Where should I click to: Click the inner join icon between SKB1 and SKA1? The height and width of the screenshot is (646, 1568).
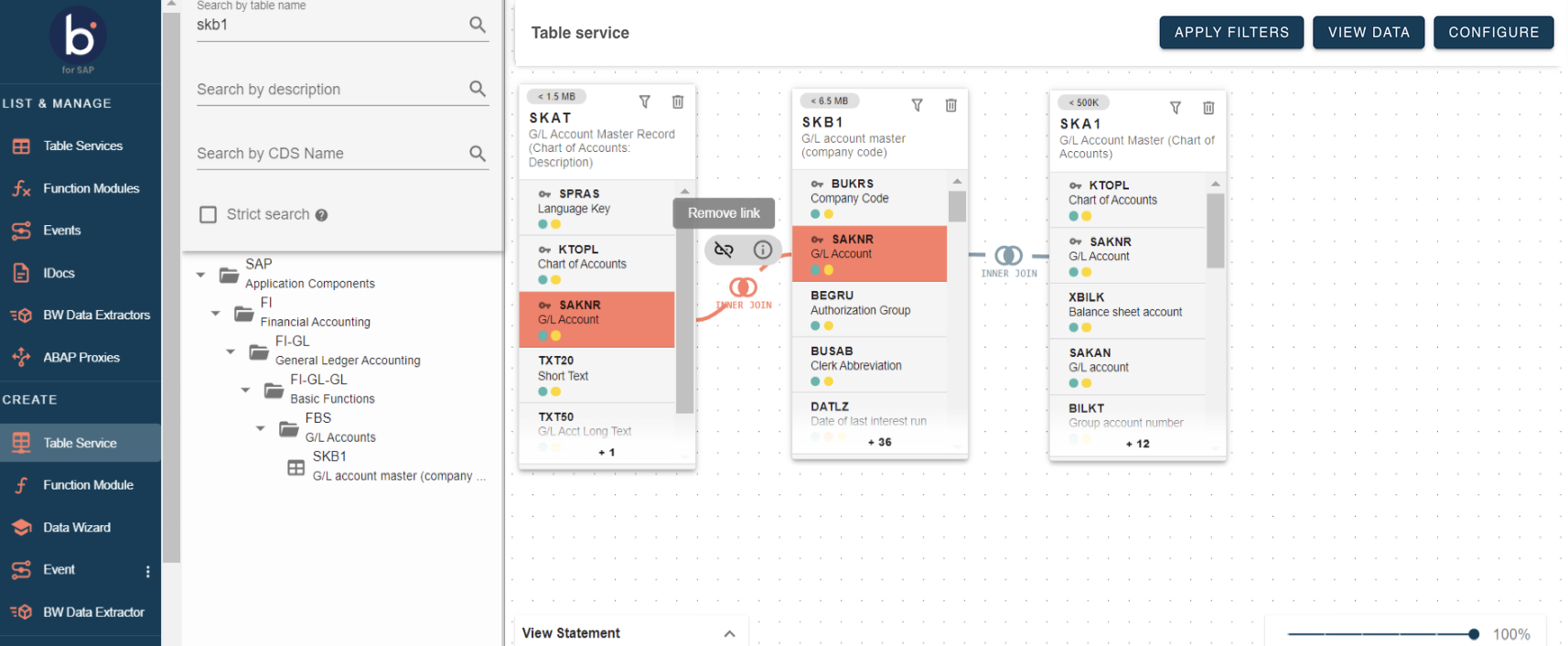click(1008, 255)
